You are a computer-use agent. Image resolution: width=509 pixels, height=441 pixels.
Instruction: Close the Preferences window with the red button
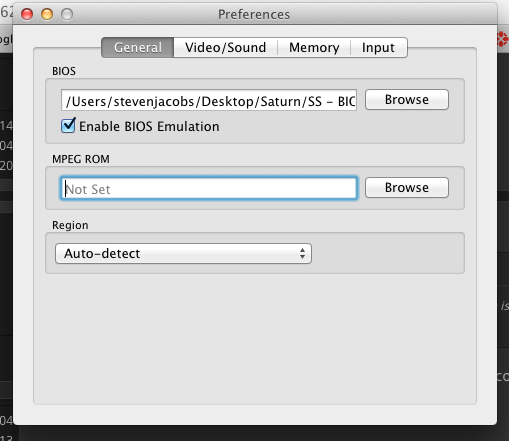pyautogui.click(x=27, y=14)
